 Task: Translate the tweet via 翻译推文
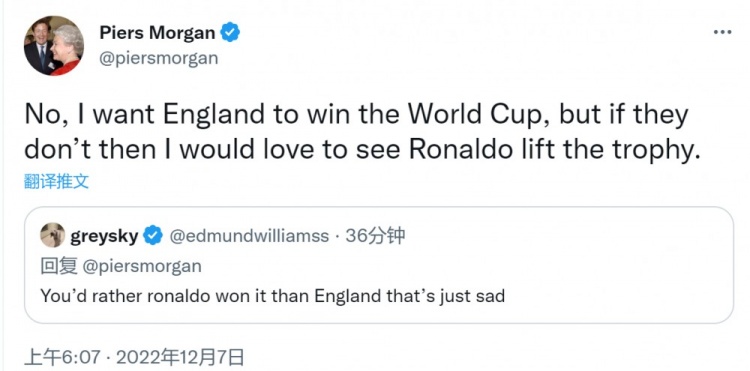pyautogui.click(x=56, y=181)
